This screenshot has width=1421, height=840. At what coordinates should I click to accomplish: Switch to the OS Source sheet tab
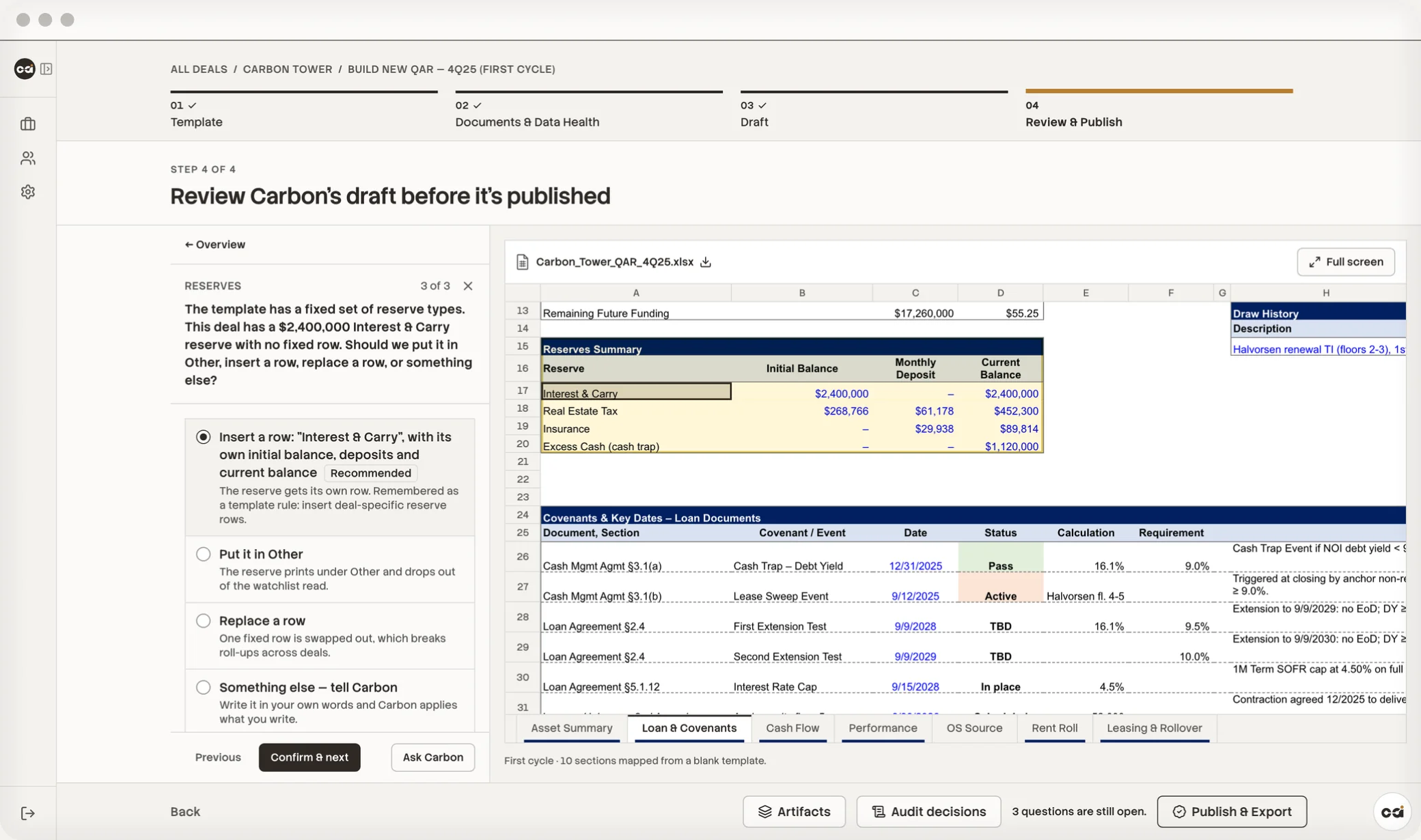(974, 728)
